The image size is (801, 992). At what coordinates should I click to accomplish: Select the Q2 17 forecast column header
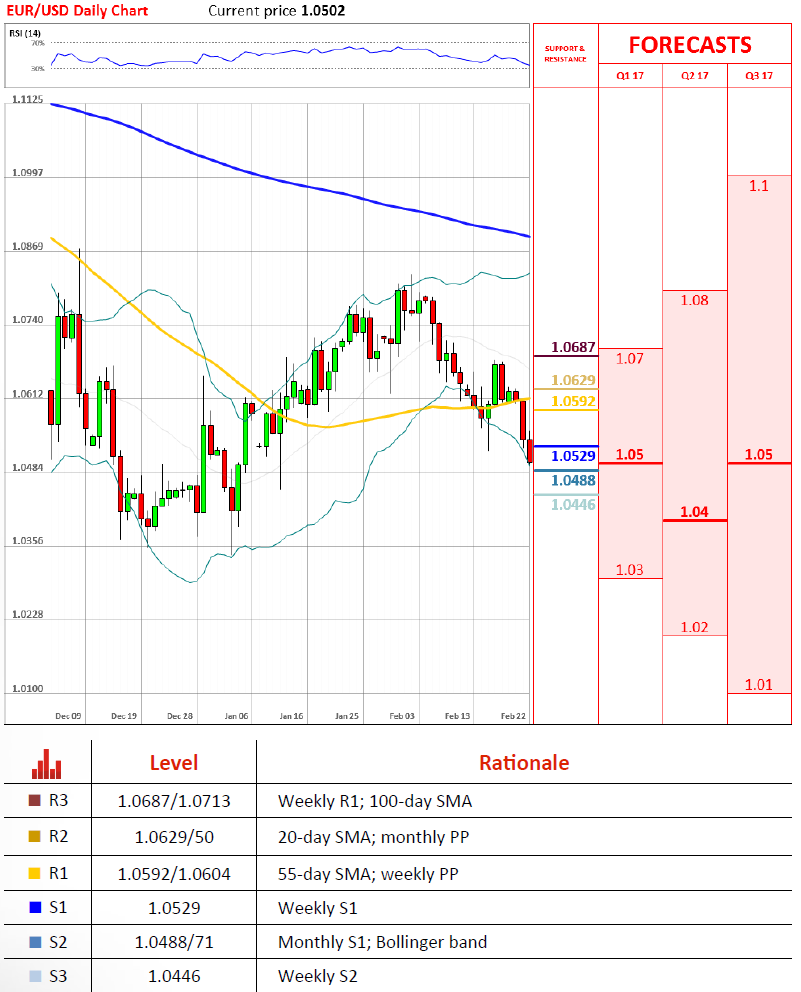[695, 75]
